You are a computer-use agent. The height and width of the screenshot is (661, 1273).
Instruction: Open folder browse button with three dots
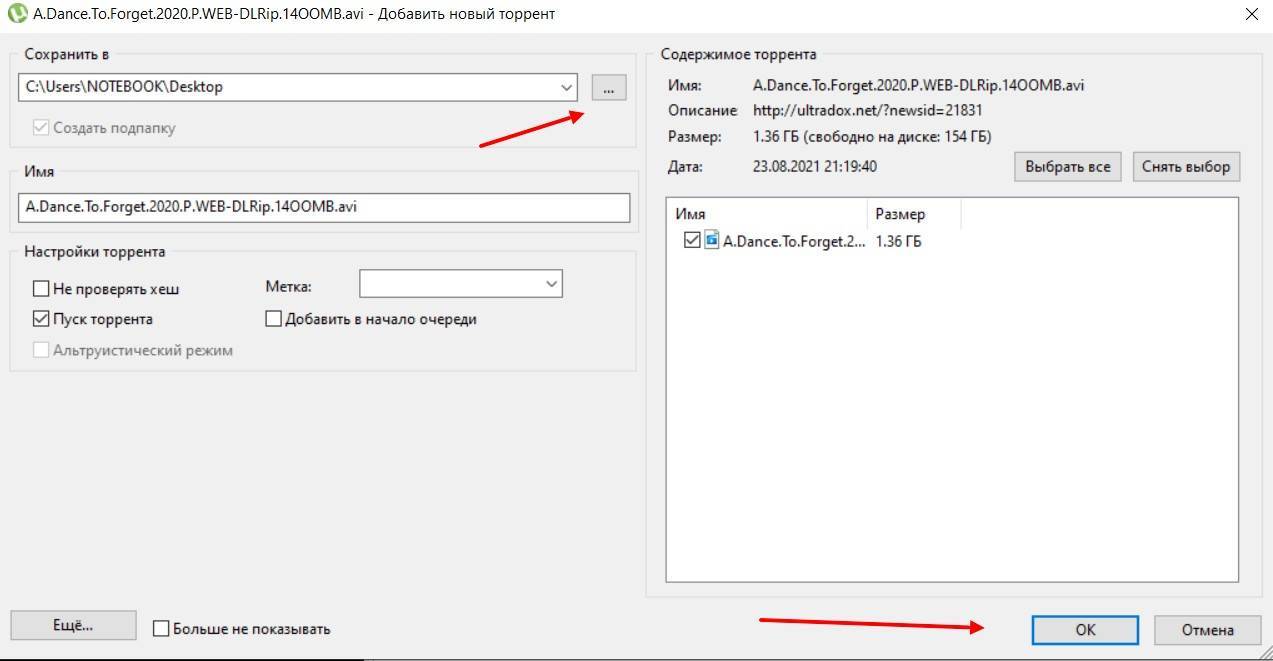(608, 88)
